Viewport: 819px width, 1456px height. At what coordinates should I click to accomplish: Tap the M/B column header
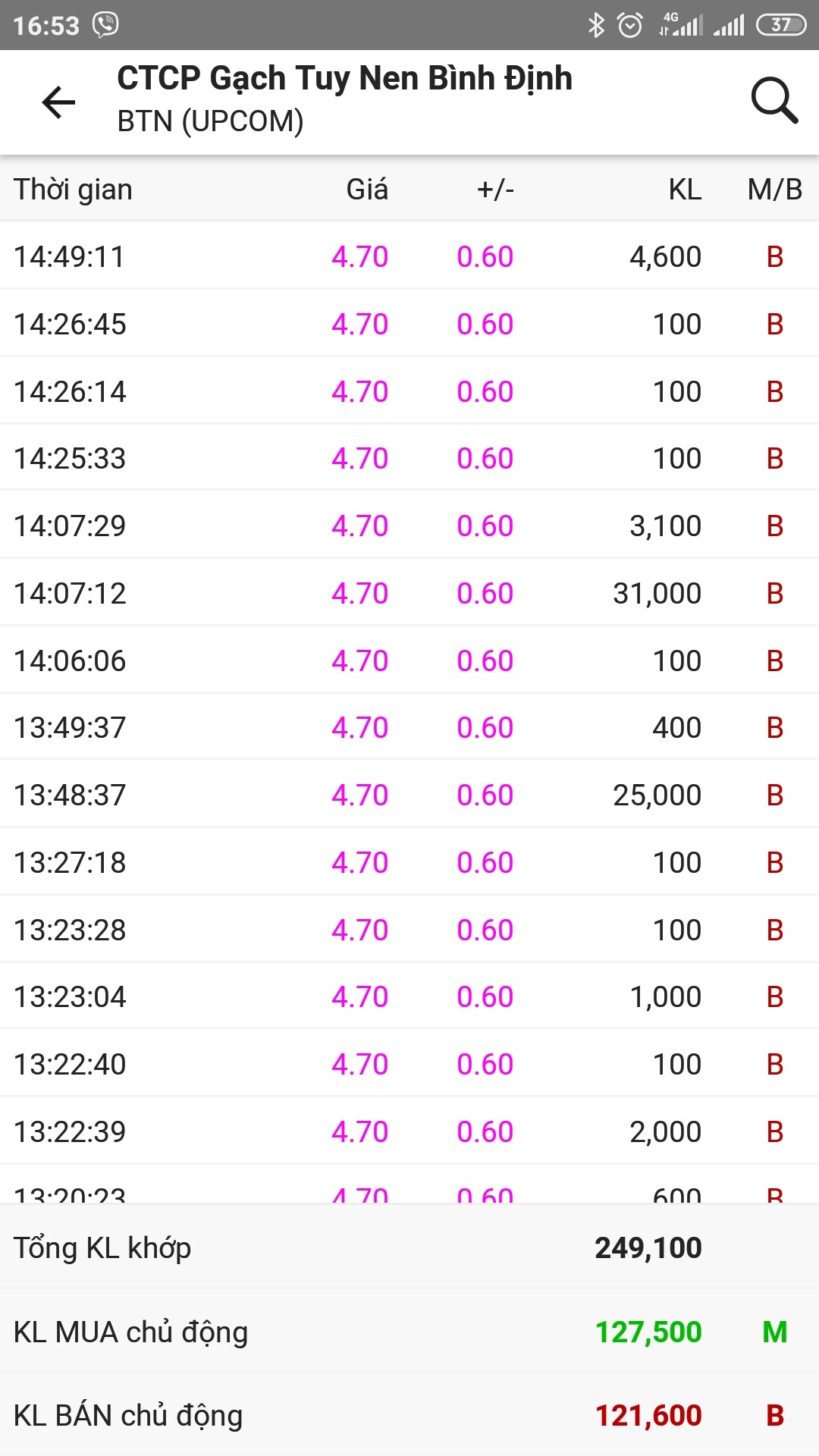pyautogui.click(x=774, y=190)
